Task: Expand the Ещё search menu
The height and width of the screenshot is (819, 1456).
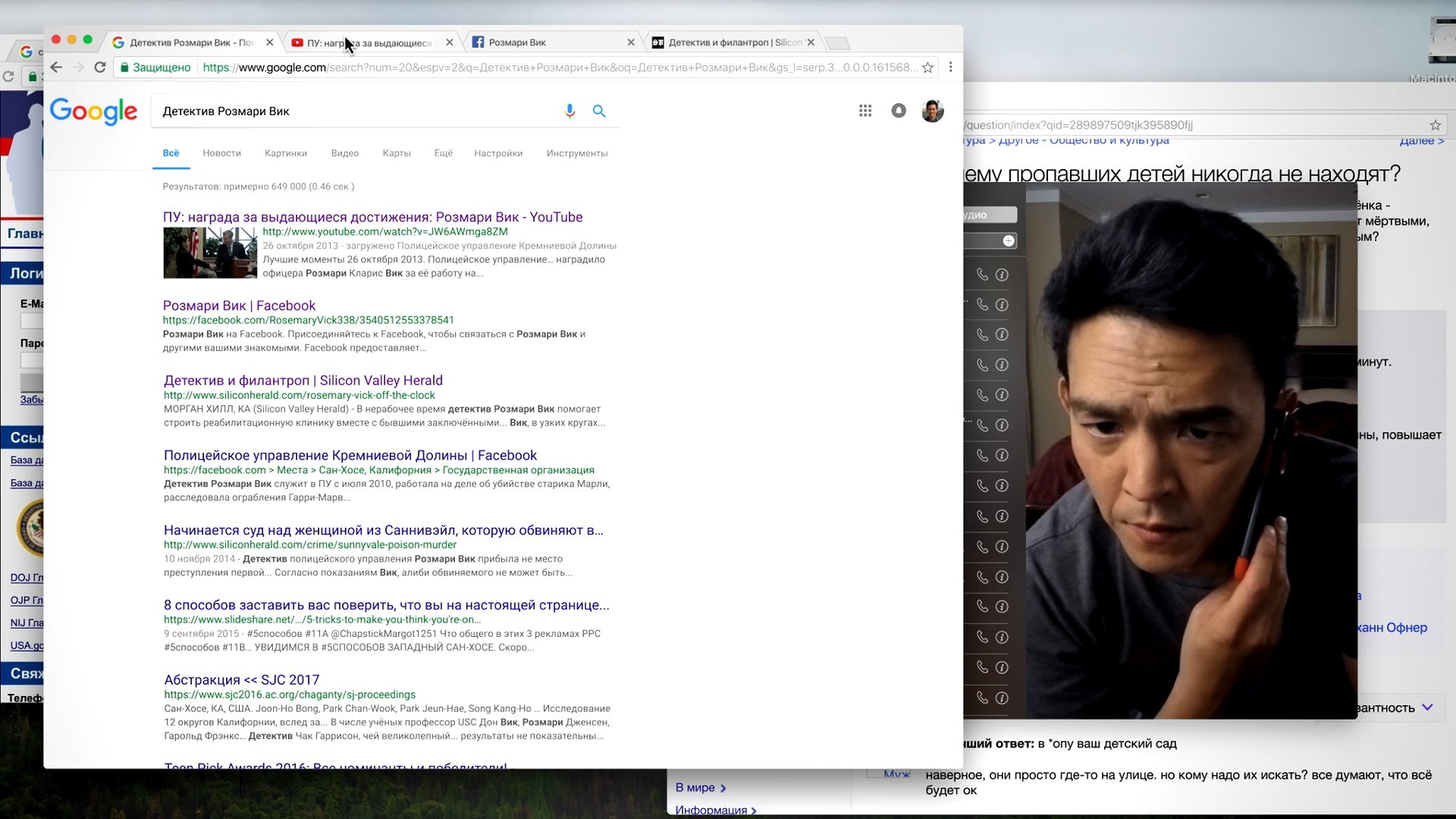Action: pyautogui.click(x=443, y=153)
